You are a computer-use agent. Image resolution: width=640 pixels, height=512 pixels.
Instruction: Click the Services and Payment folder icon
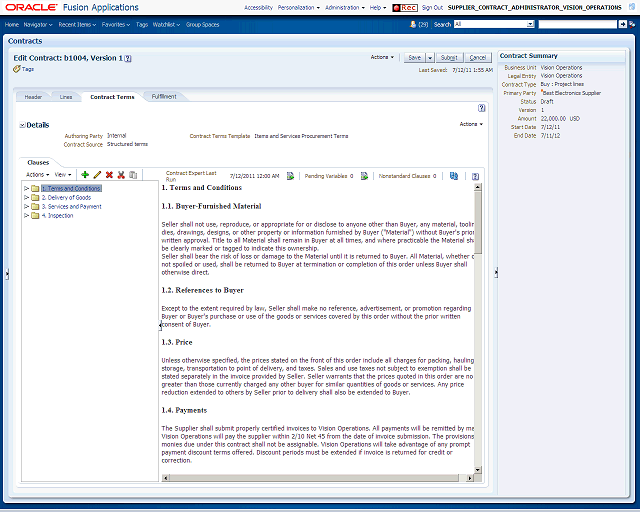[x=36, y=206]
